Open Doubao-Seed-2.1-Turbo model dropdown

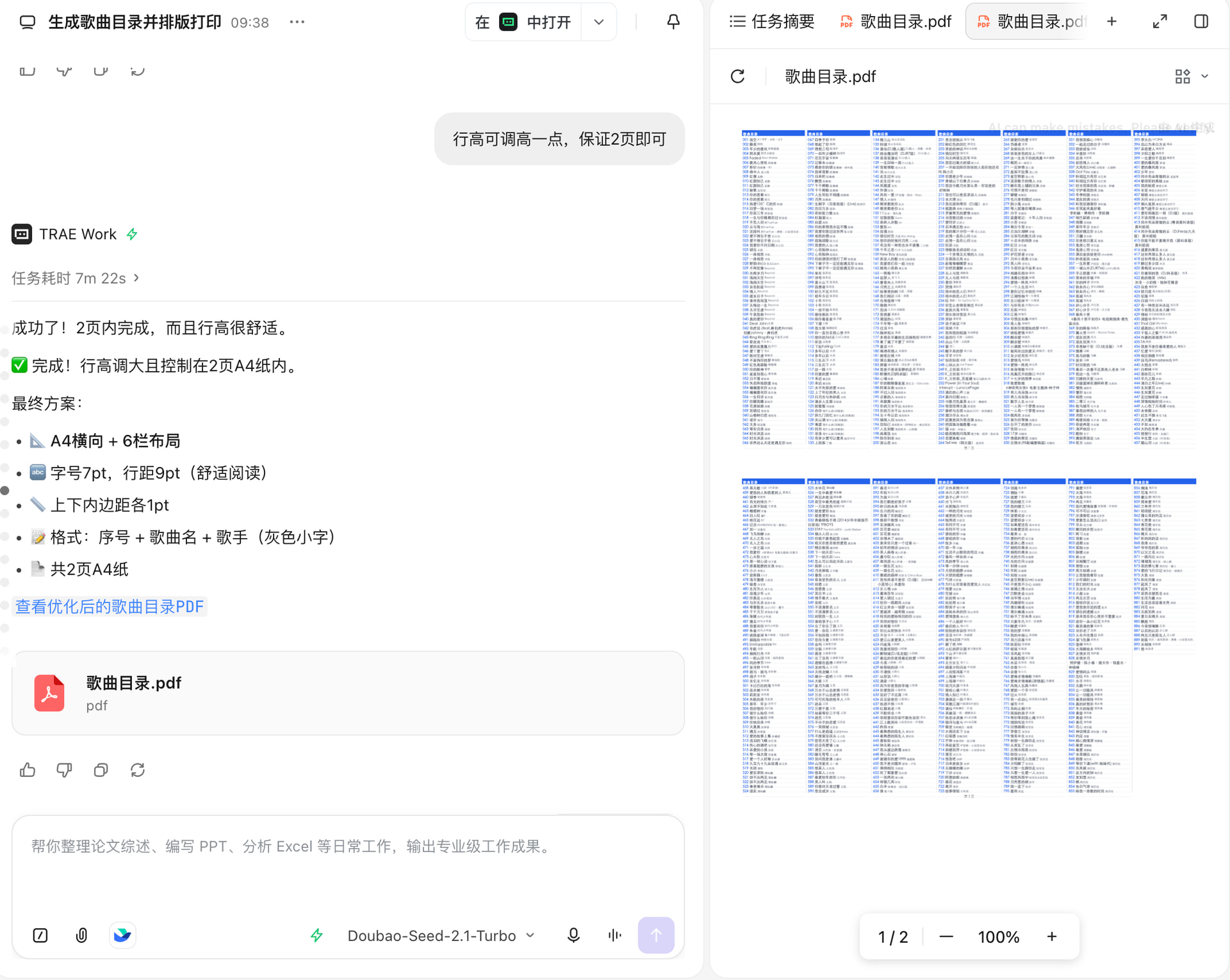441,936
